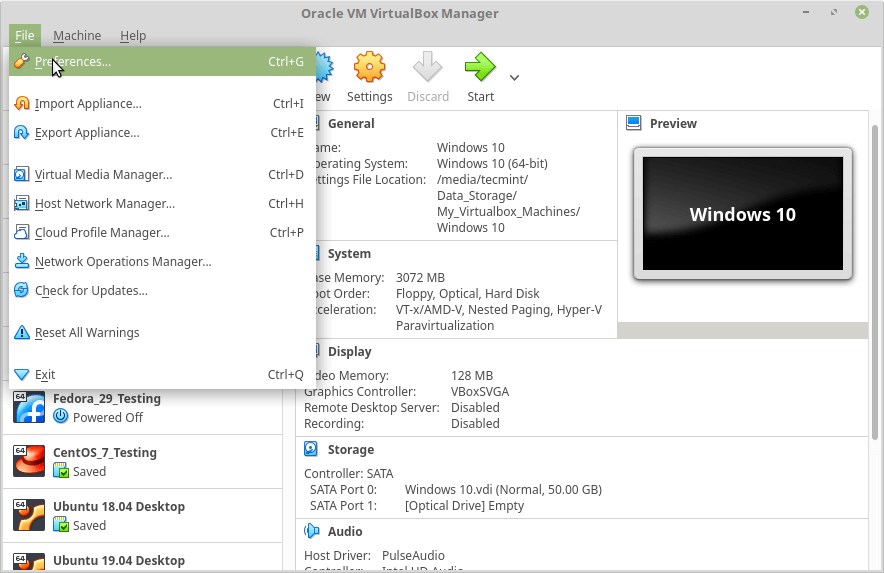Click the Preview panel monitor icon
884x573 pixels.
[x=633, y=123]
